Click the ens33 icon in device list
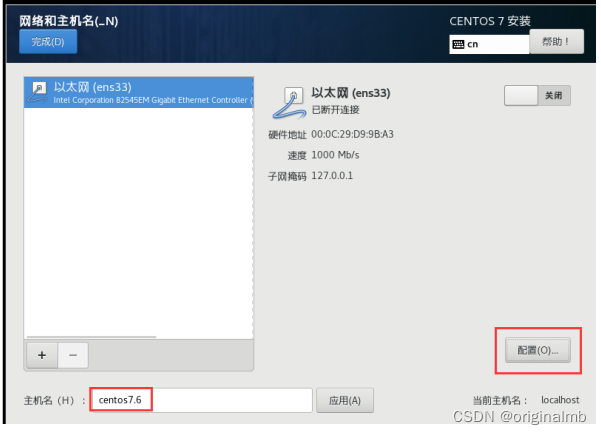 pos(38,92)
